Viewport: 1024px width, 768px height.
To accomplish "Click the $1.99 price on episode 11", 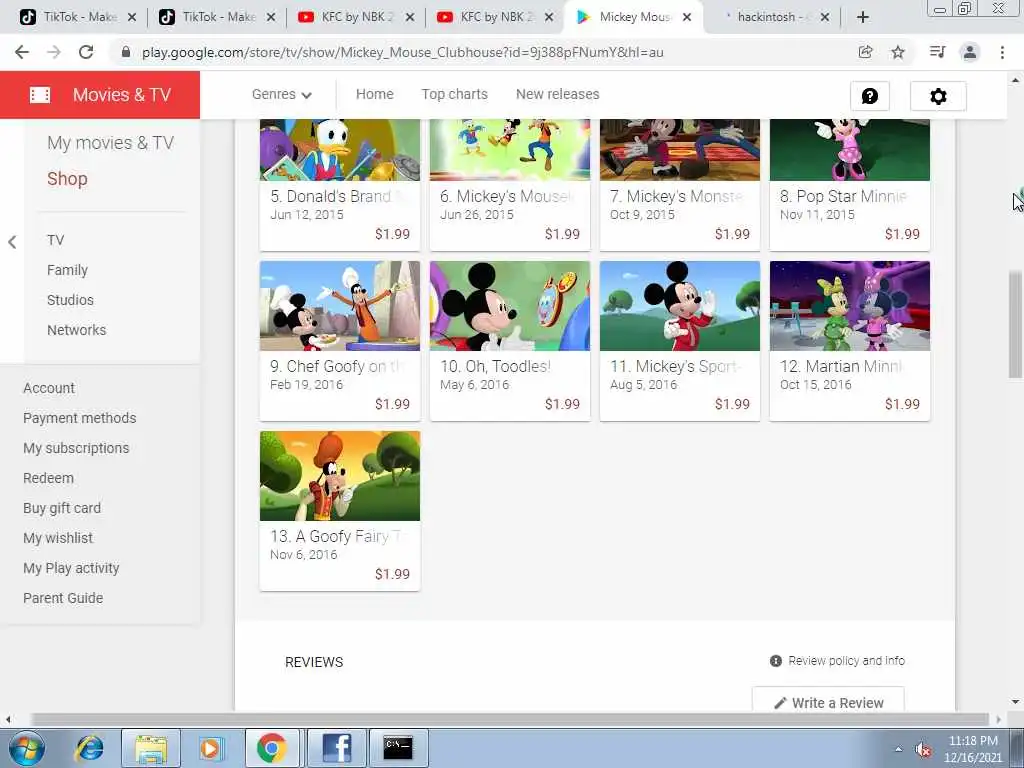I will pos(732,404).
